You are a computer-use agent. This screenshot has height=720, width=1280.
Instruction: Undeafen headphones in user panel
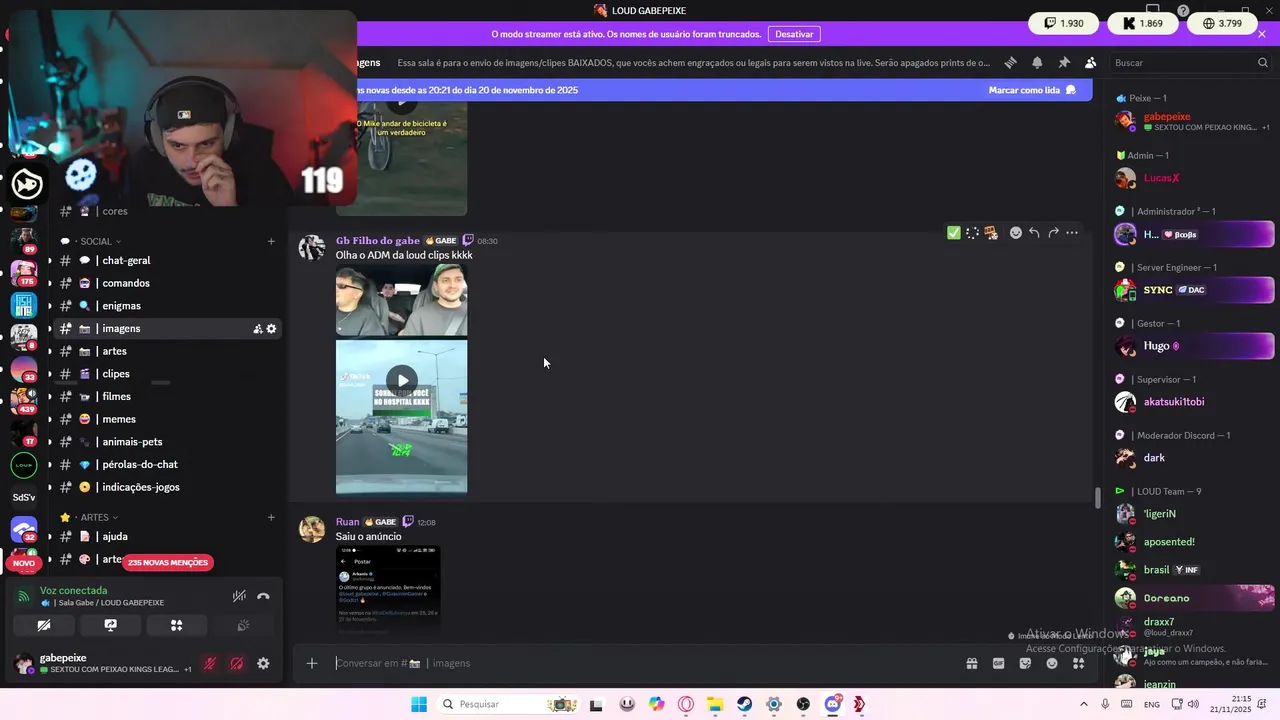point(237,663)
